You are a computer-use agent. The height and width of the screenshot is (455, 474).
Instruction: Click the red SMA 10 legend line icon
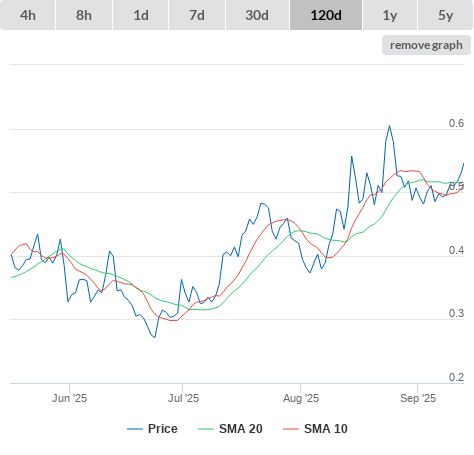[x=291, y=429]
